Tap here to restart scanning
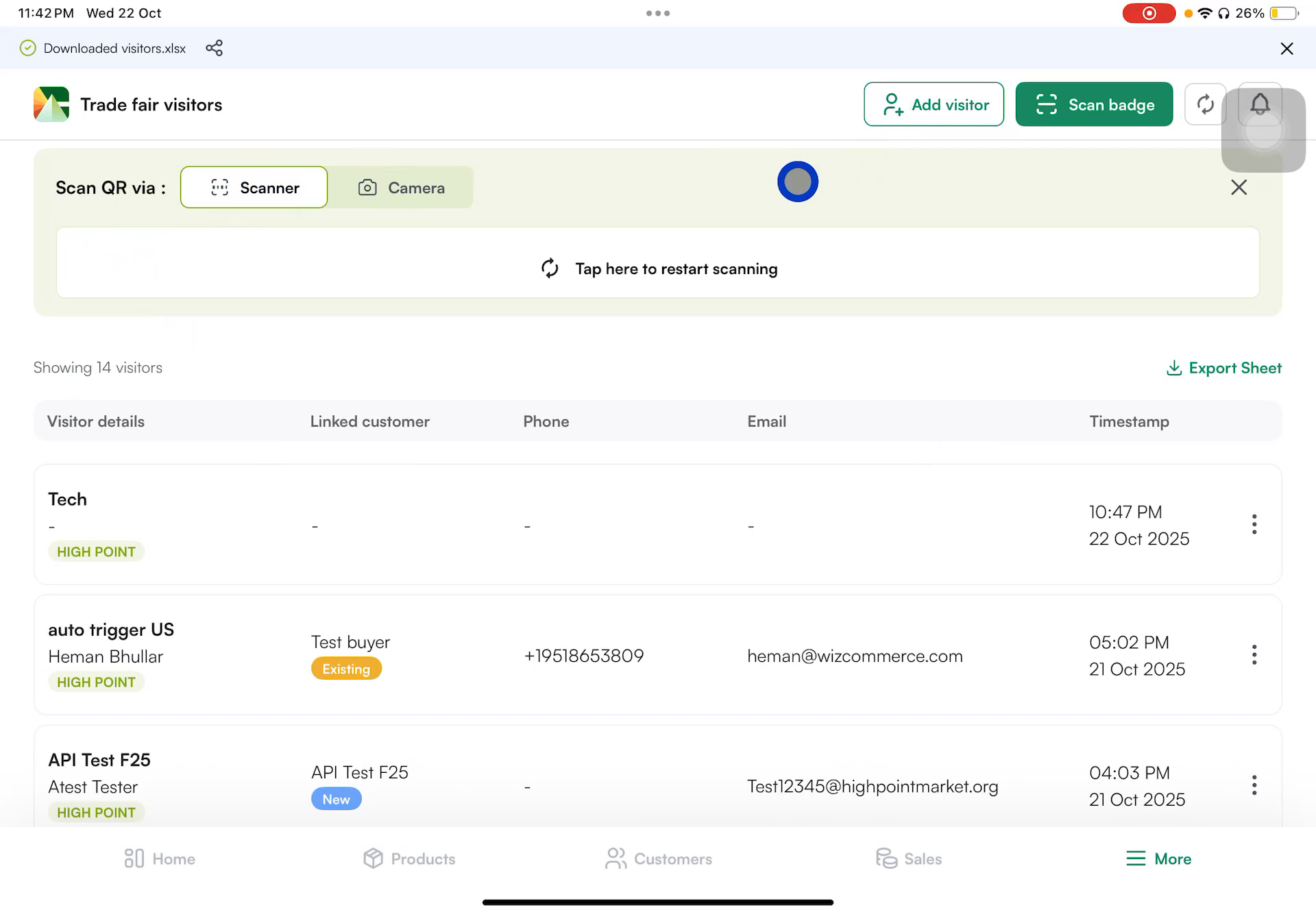The width and height of the screenshot is (1316, 914). [658, 269]
